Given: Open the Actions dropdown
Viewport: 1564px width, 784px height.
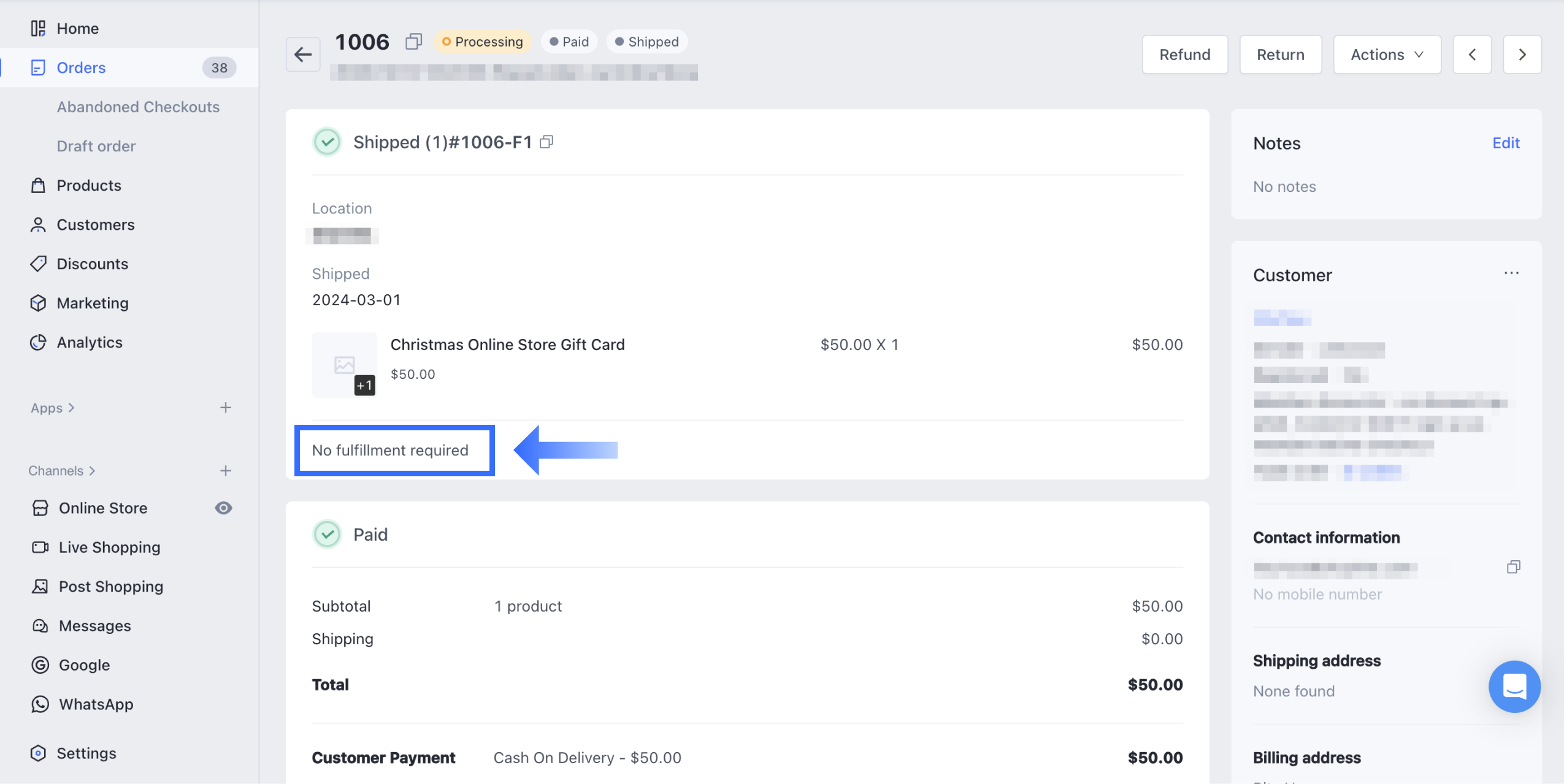Looking at the screenshot, I should click(1387, 55).
